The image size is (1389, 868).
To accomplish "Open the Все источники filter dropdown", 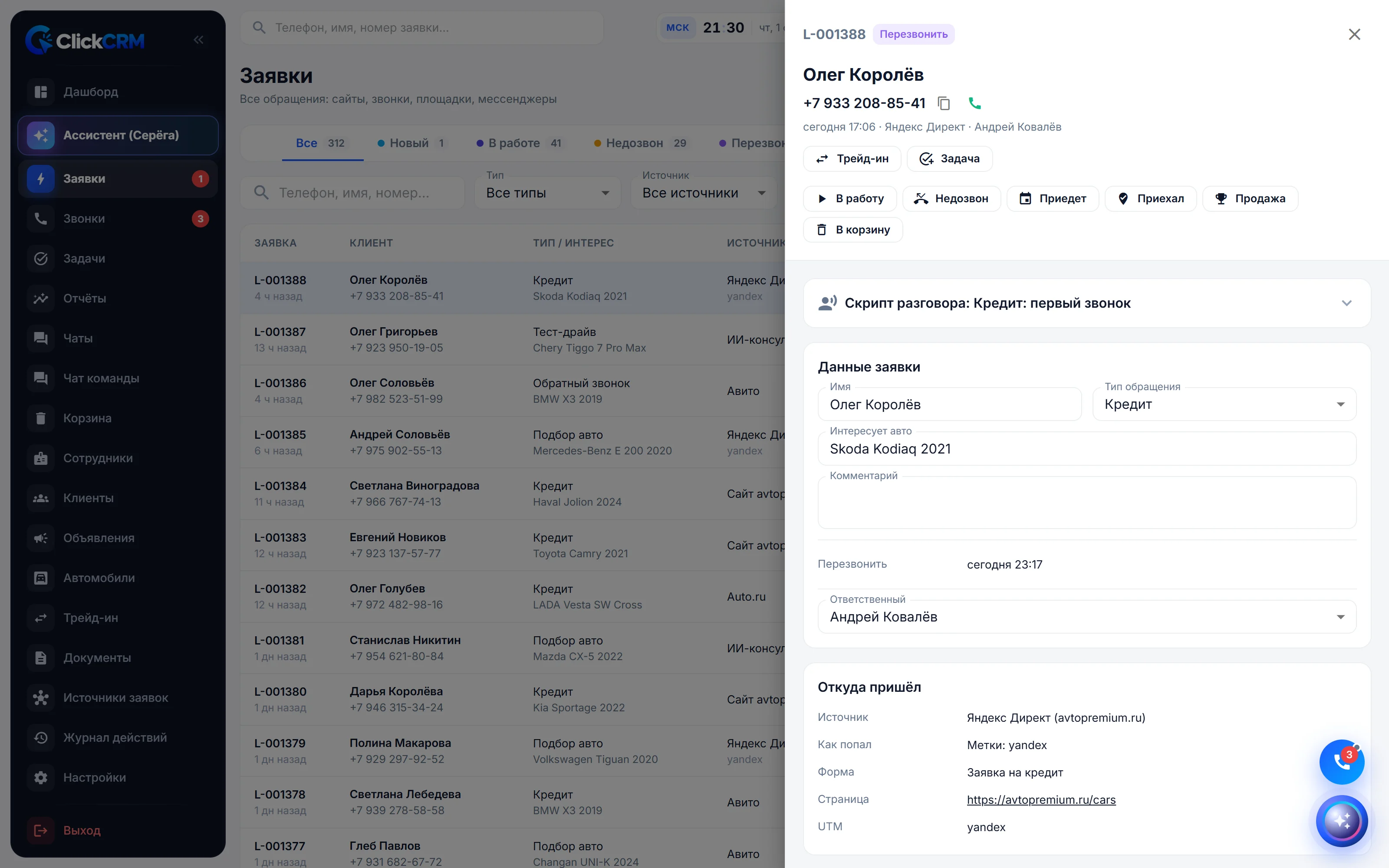I will click(x=704, y=193).
